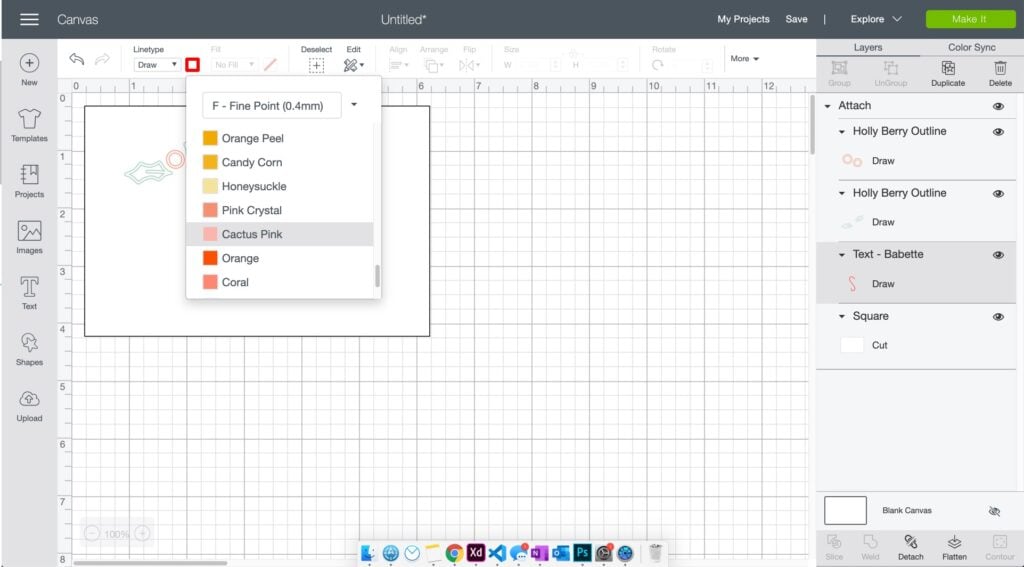Collapse the Text - Babette layer
1024x567 pixels.
pos(842,255)
